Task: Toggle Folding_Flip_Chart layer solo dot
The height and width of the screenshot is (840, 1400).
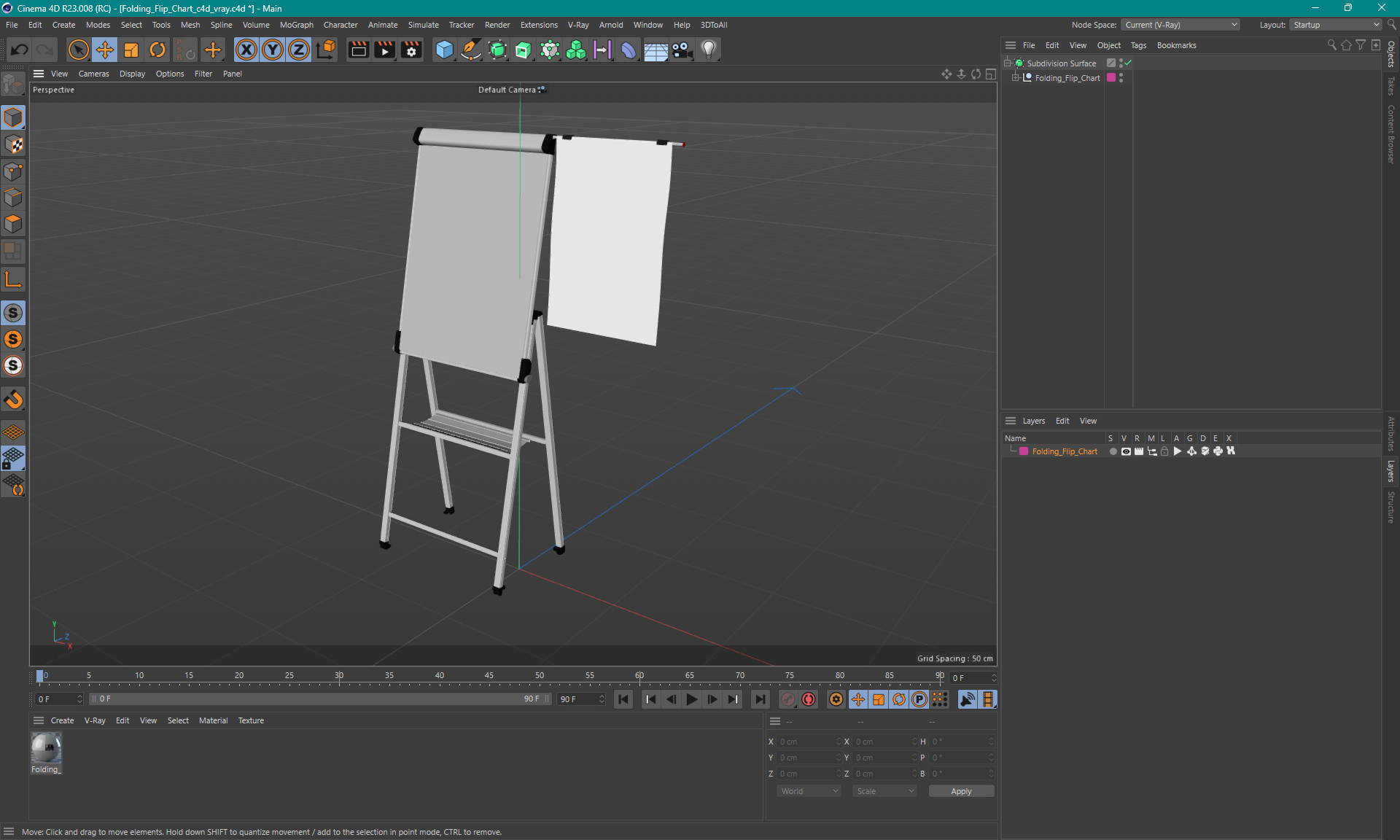Action: tap(1113, 451)
